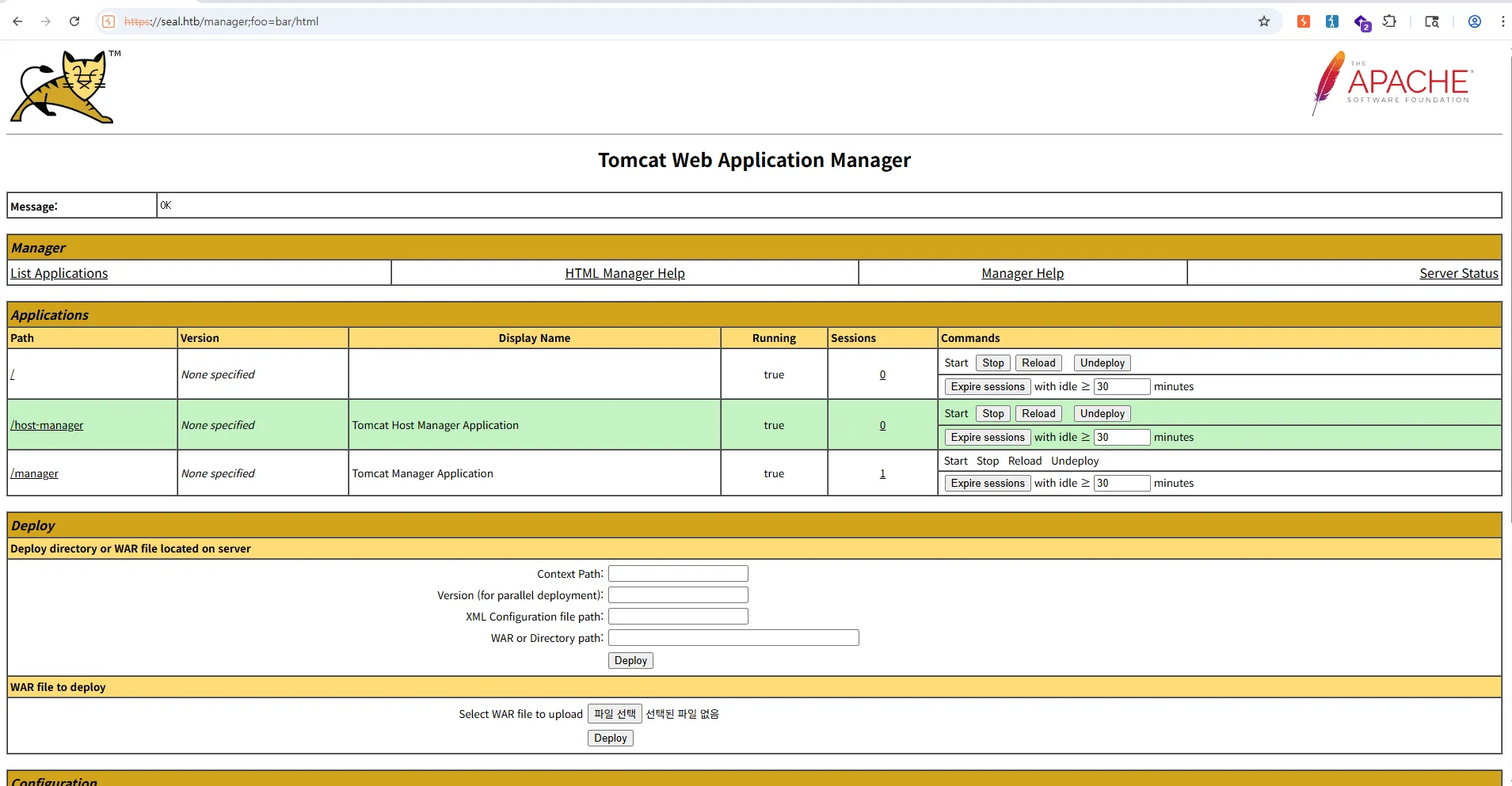
Task: Click the 'Version' column header
Action: pyautogui.click(x=200, y=338)
